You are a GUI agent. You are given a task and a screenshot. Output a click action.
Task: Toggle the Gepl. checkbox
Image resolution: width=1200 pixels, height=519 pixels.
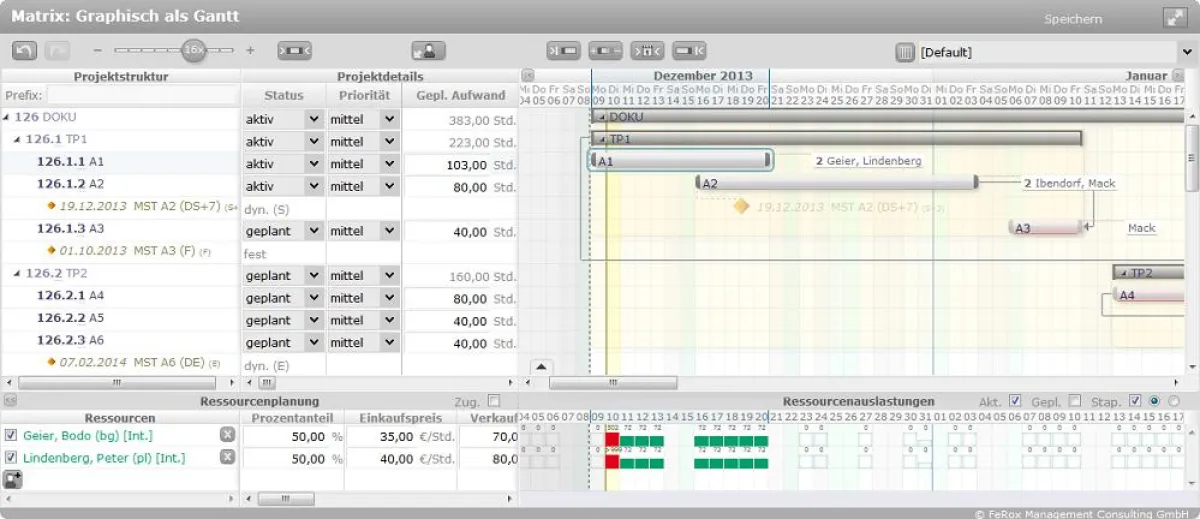1075,400
